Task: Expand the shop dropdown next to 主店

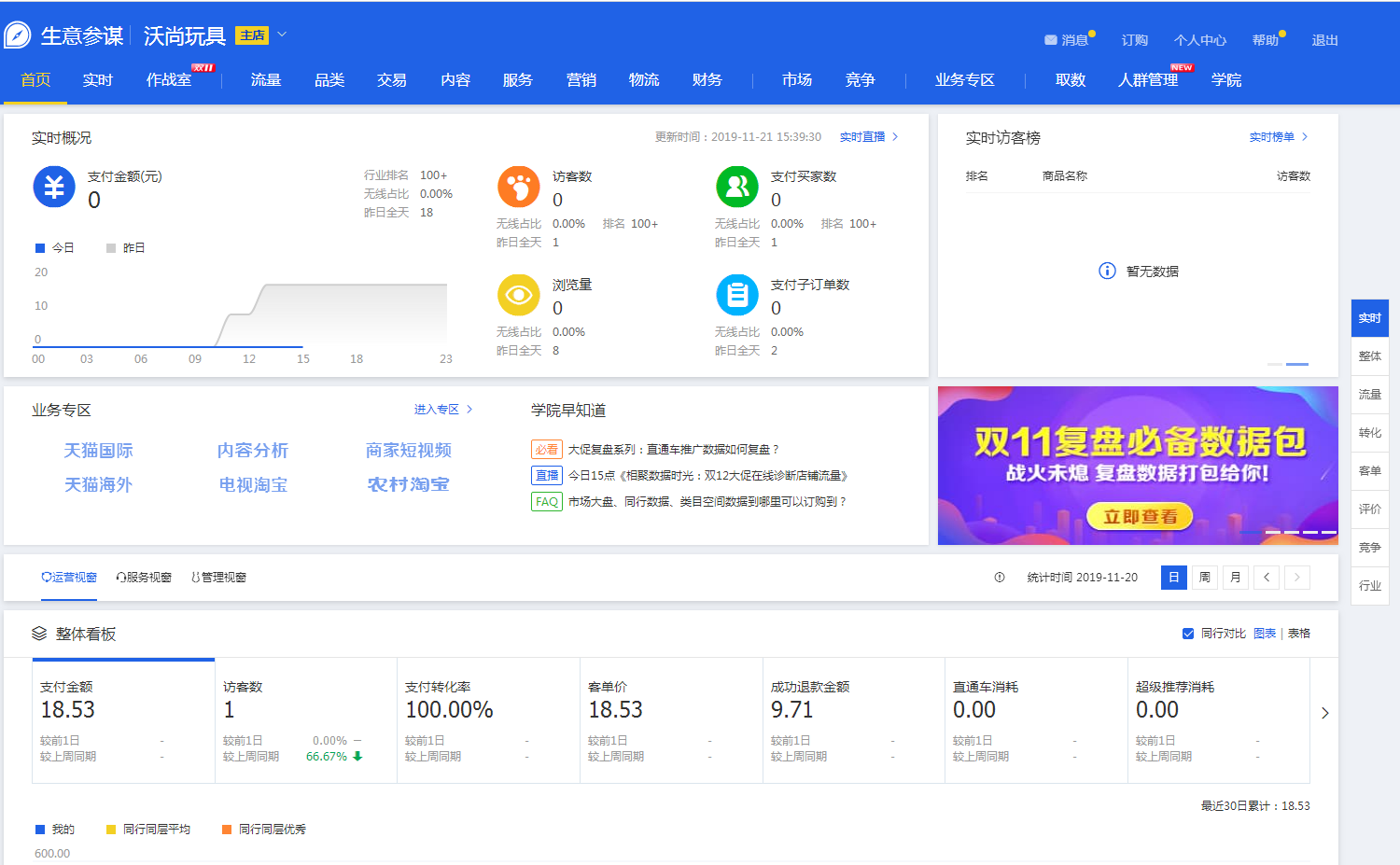Action: pyautogui.click(x=282, y=35)
